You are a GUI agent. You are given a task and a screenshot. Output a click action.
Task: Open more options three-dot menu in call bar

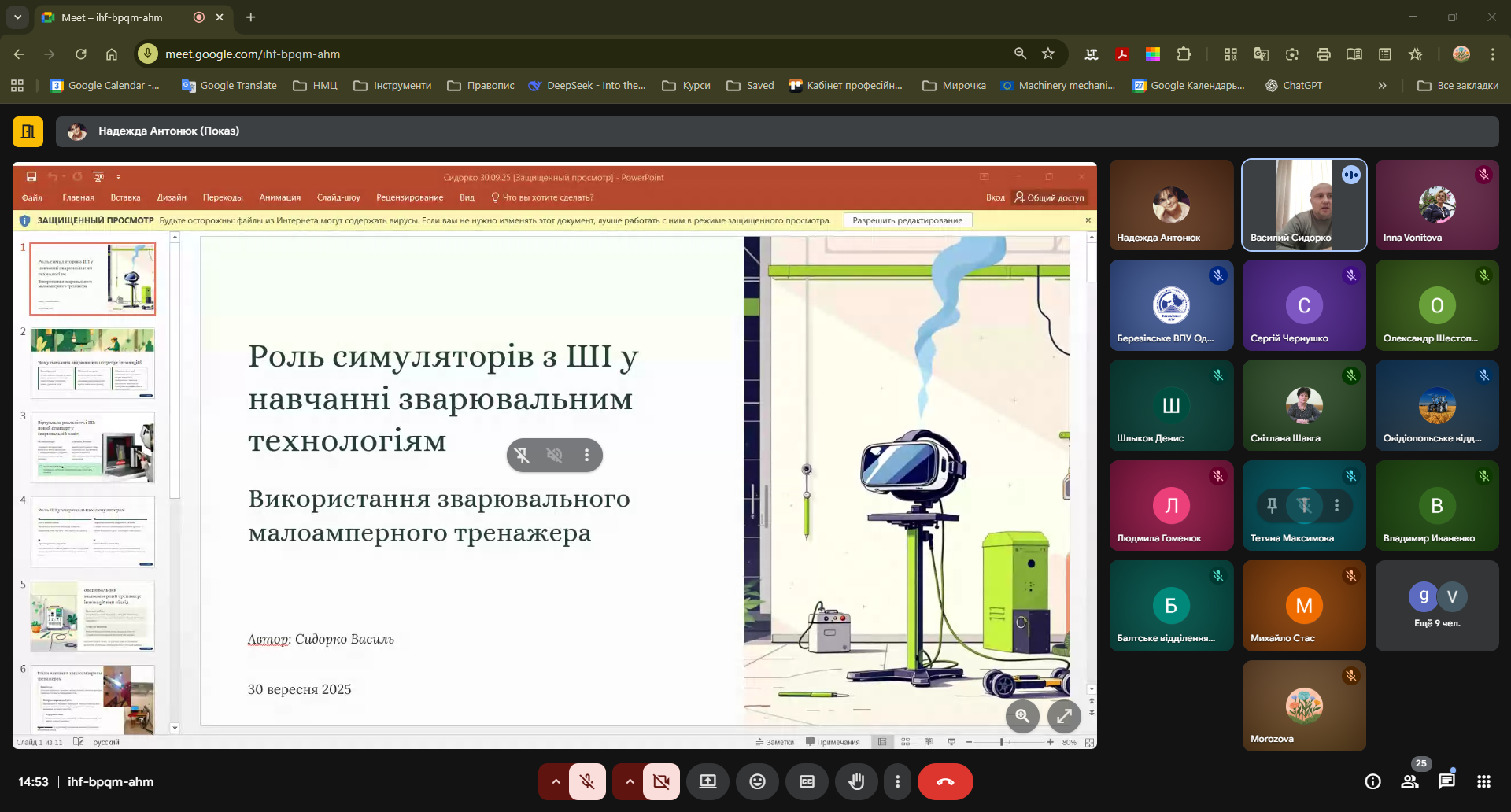(897, 781)
